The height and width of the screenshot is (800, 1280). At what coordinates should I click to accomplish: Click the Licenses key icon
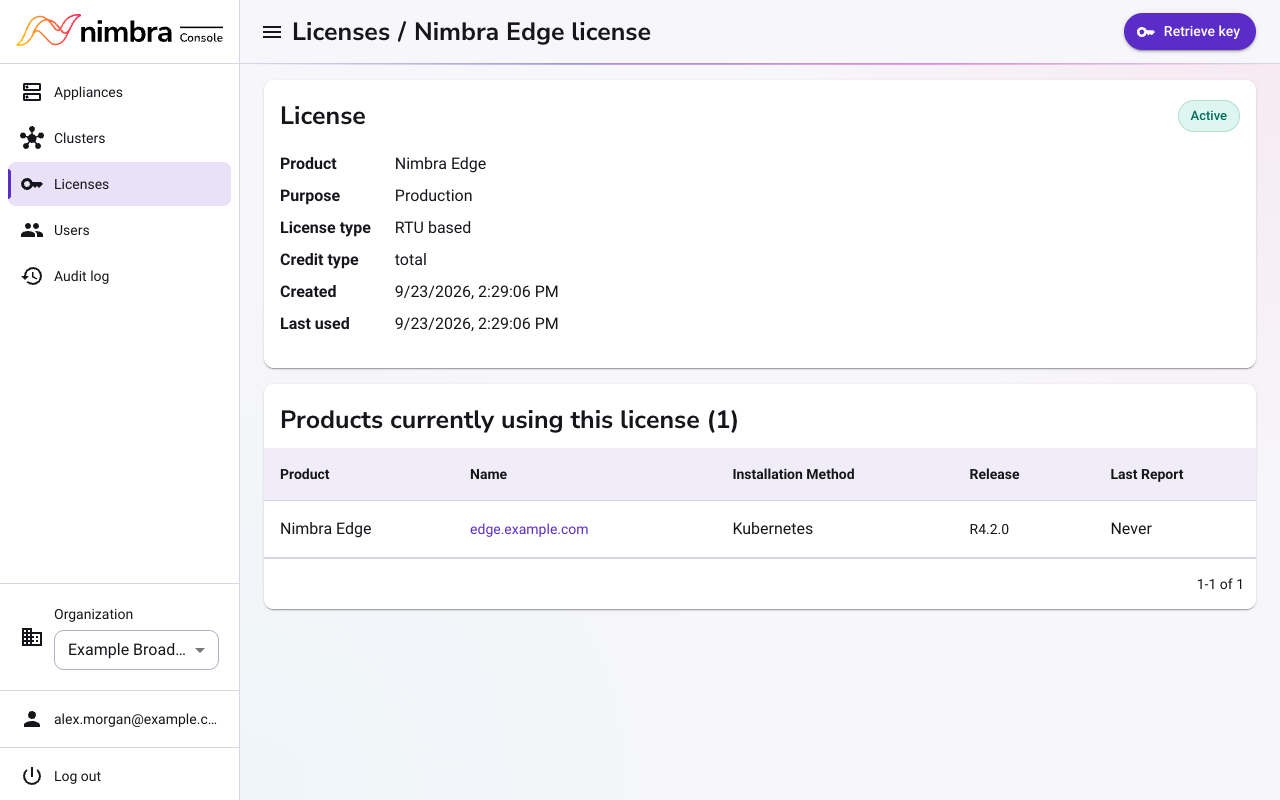click(32, 184)
